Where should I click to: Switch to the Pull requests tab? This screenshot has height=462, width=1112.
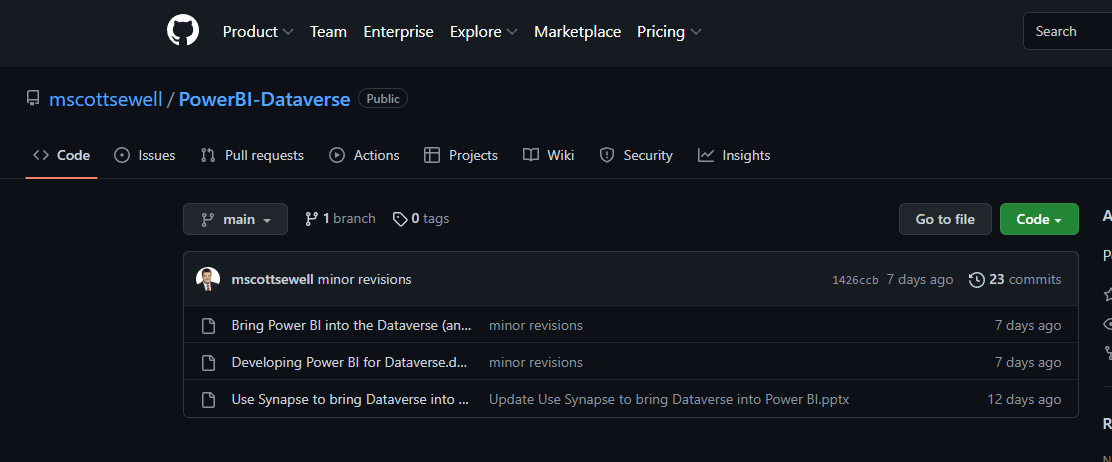[252, 155]
